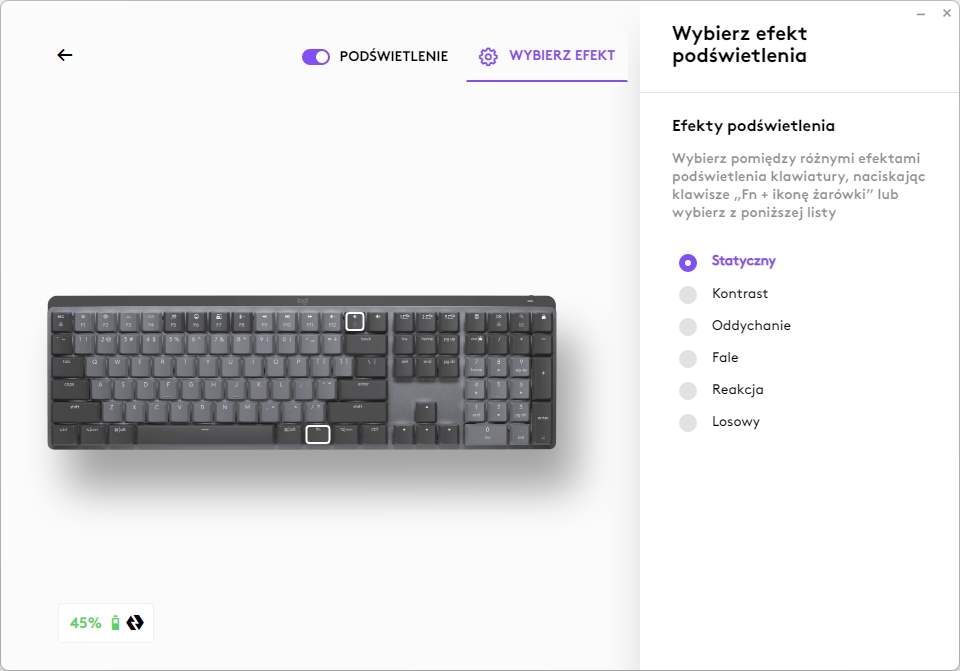Choose the Kontrast effect radio button

pos(688,294)
